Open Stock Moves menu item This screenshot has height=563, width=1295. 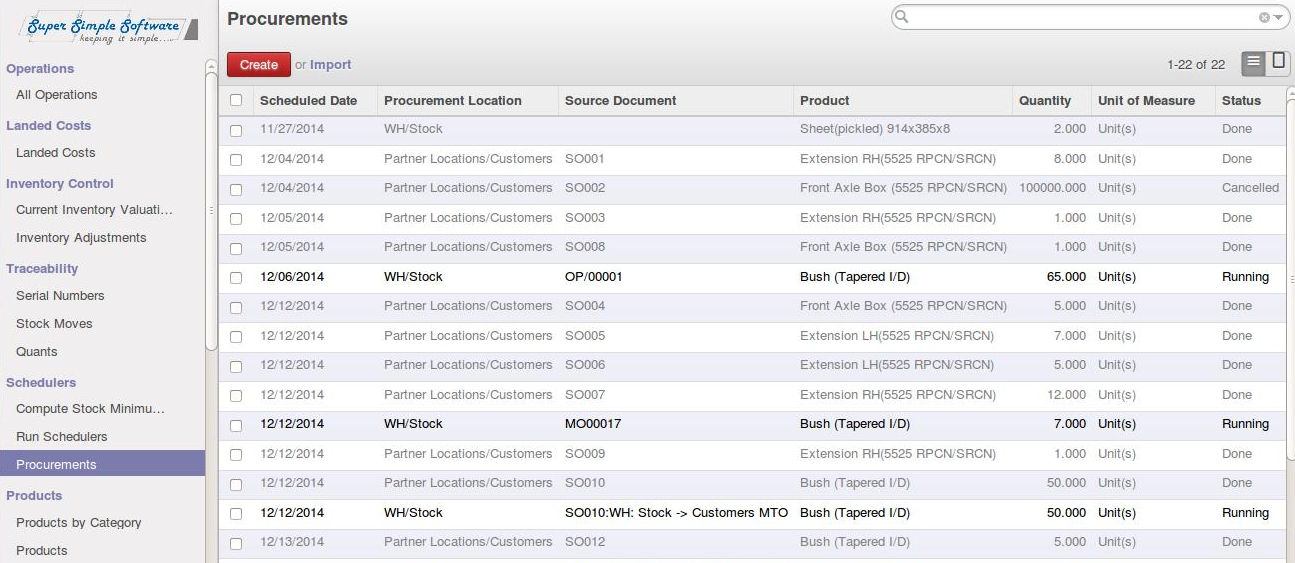[x=54, y=324]
